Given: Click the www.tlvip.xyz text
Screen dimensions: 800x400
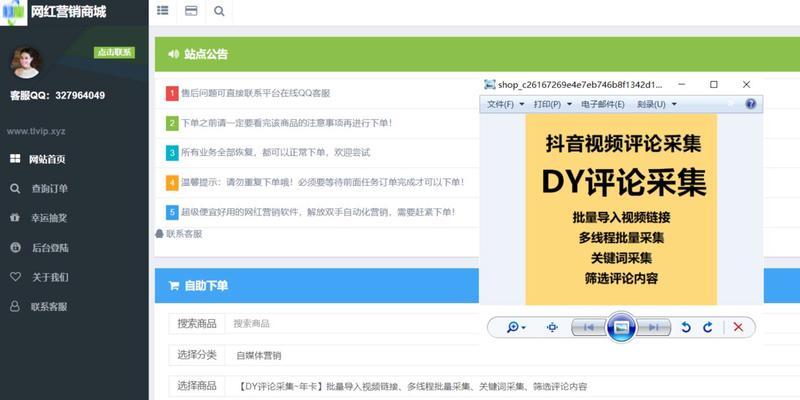Looking at the screenshot, I should 36,132.
